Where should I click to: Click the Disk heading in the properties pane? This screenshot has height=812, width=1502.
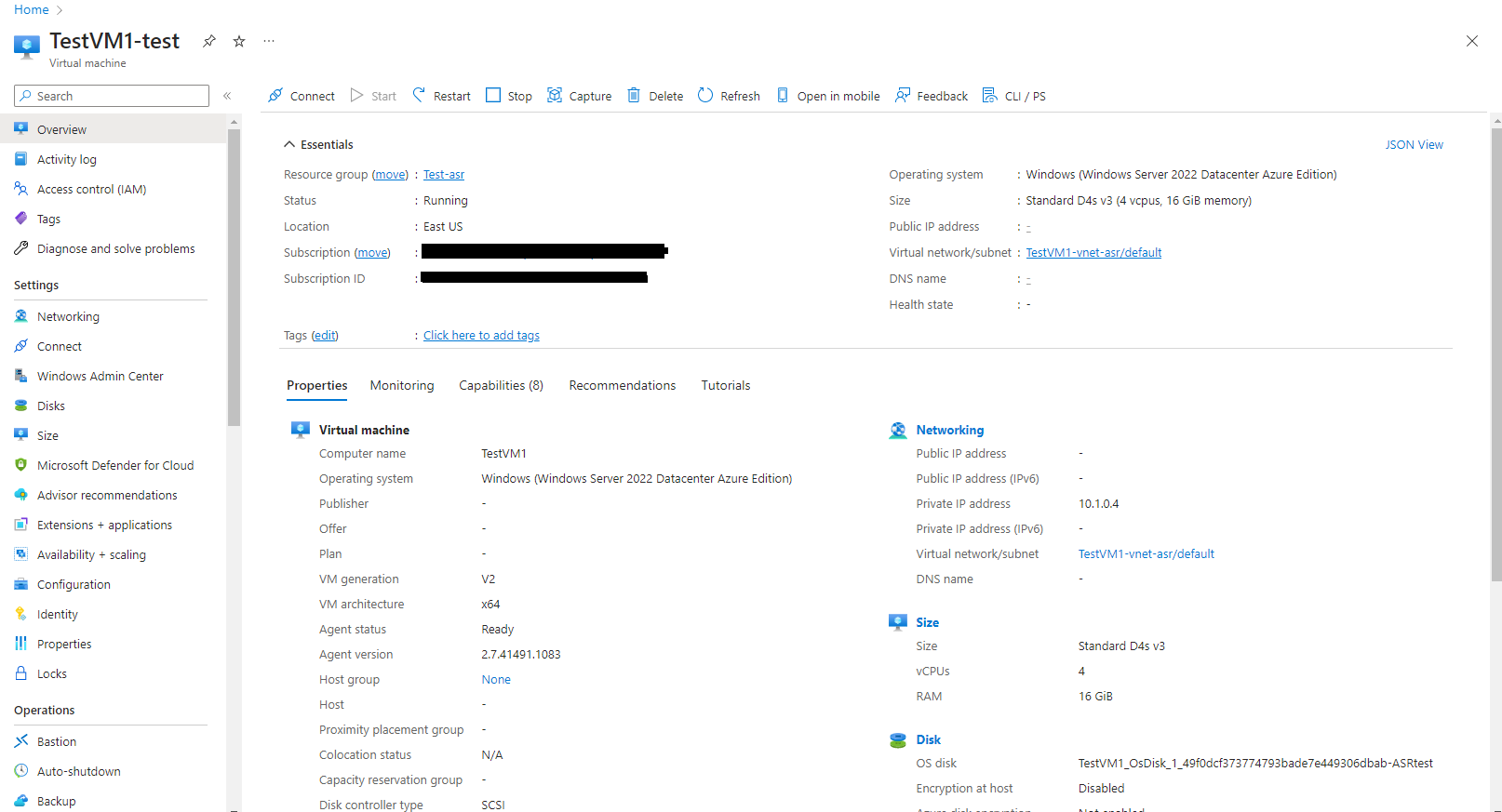928,739
